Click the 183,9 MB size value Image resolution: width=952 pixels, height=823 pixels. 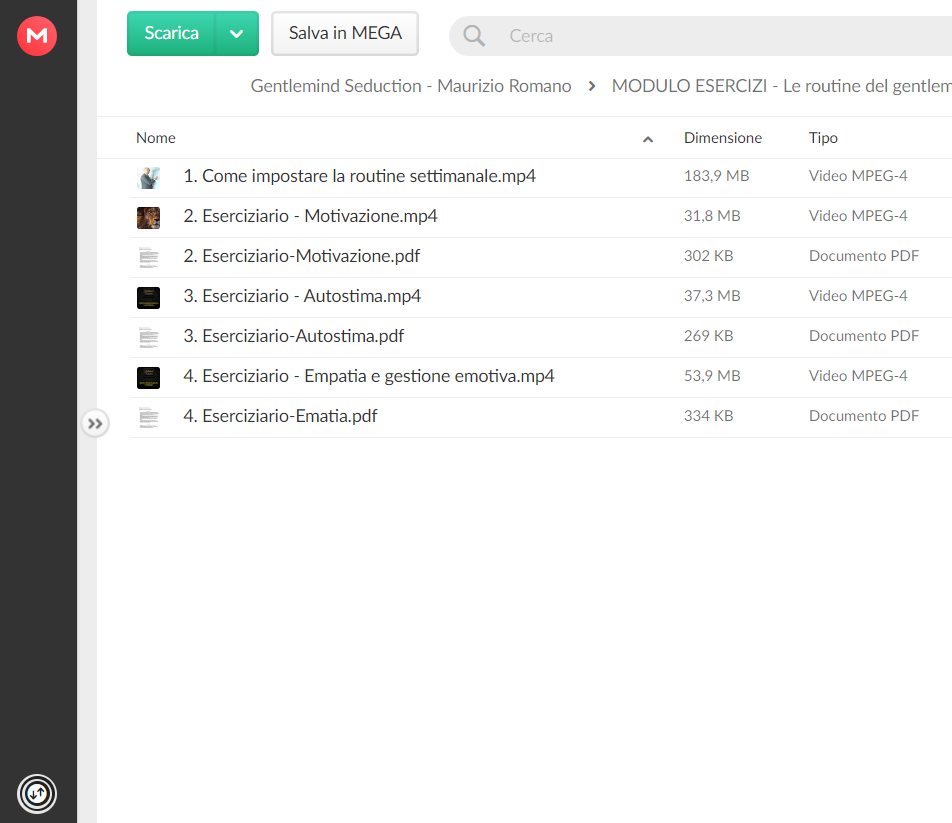coord(716,176)
